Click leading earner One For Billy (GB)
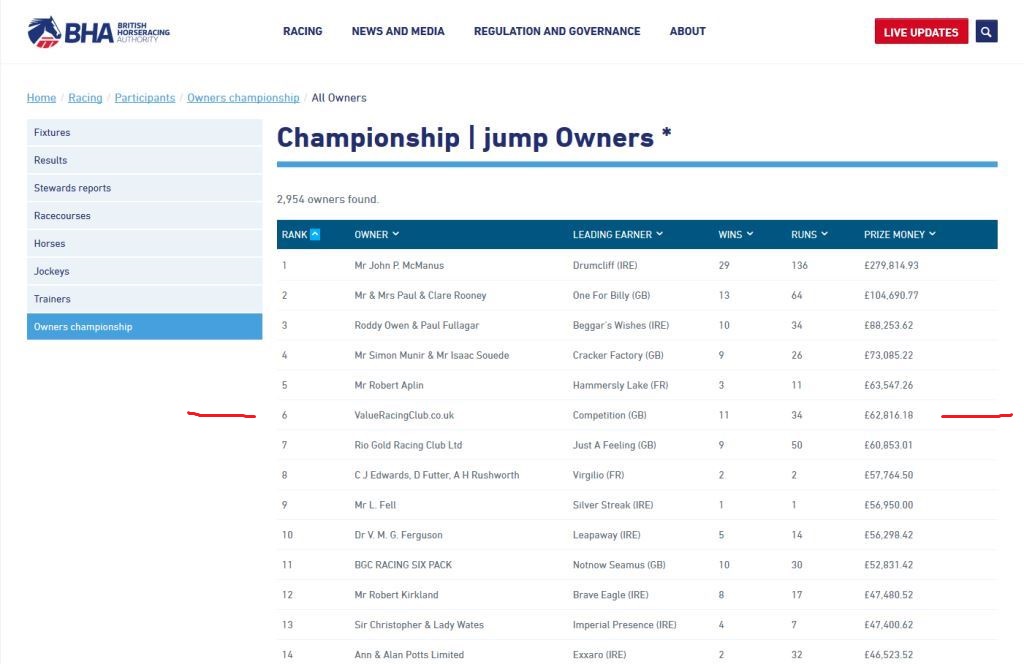The width and height of the screenshot is (1024, 664). tap(611, 296)
